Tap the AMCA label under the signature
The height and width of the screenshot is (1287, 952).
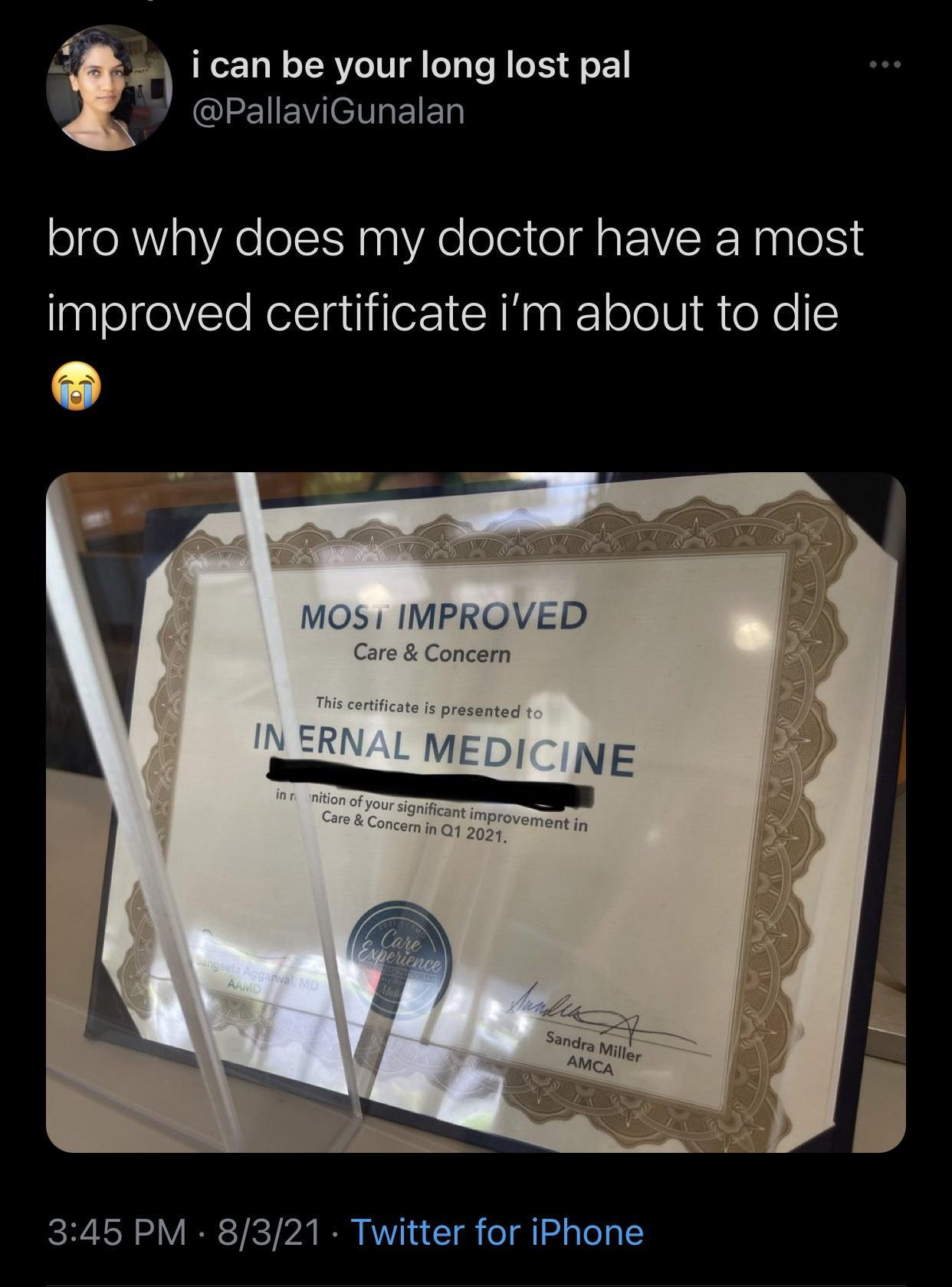click(589, 1065)
